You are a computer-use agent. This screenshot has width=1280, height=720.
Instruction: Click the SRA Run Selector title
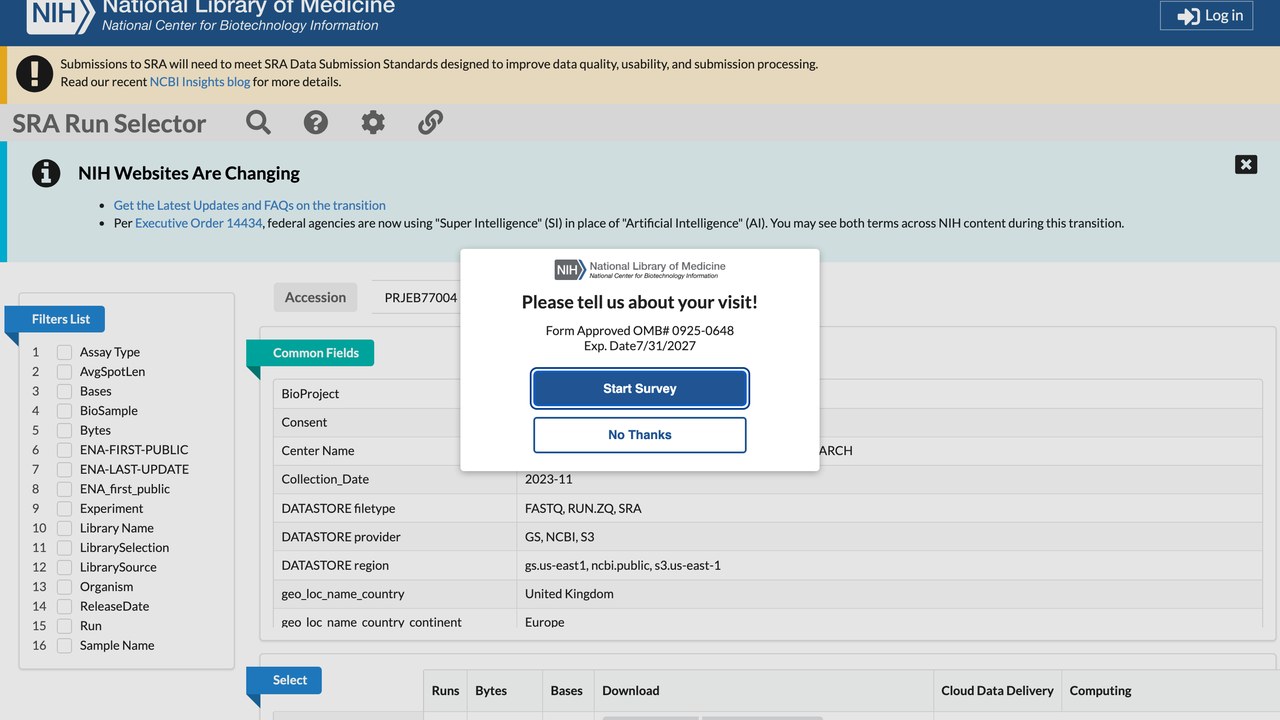tap(109, 123)
